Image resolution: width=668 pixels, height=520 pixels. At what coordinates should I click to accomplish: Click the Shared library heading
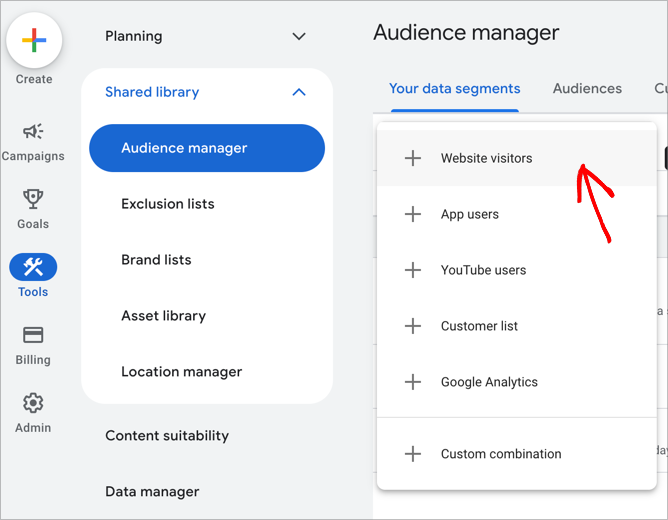click(152, 92)
